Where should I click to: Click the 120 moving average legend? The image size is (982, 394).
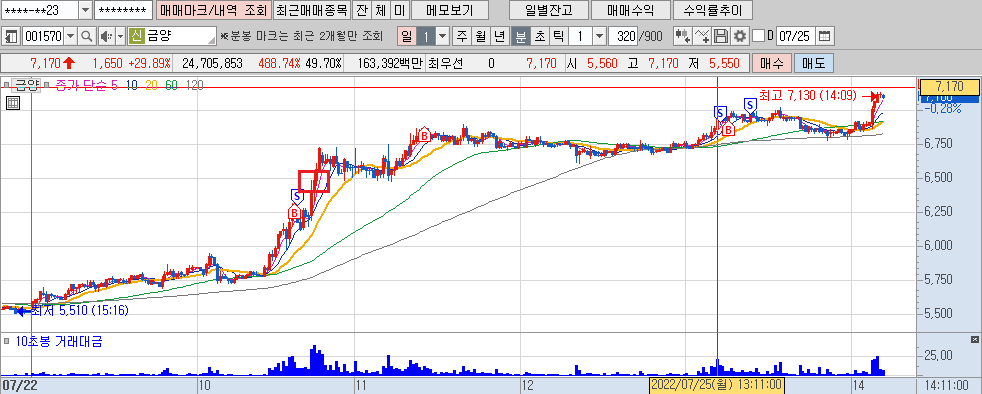point(195,85)
